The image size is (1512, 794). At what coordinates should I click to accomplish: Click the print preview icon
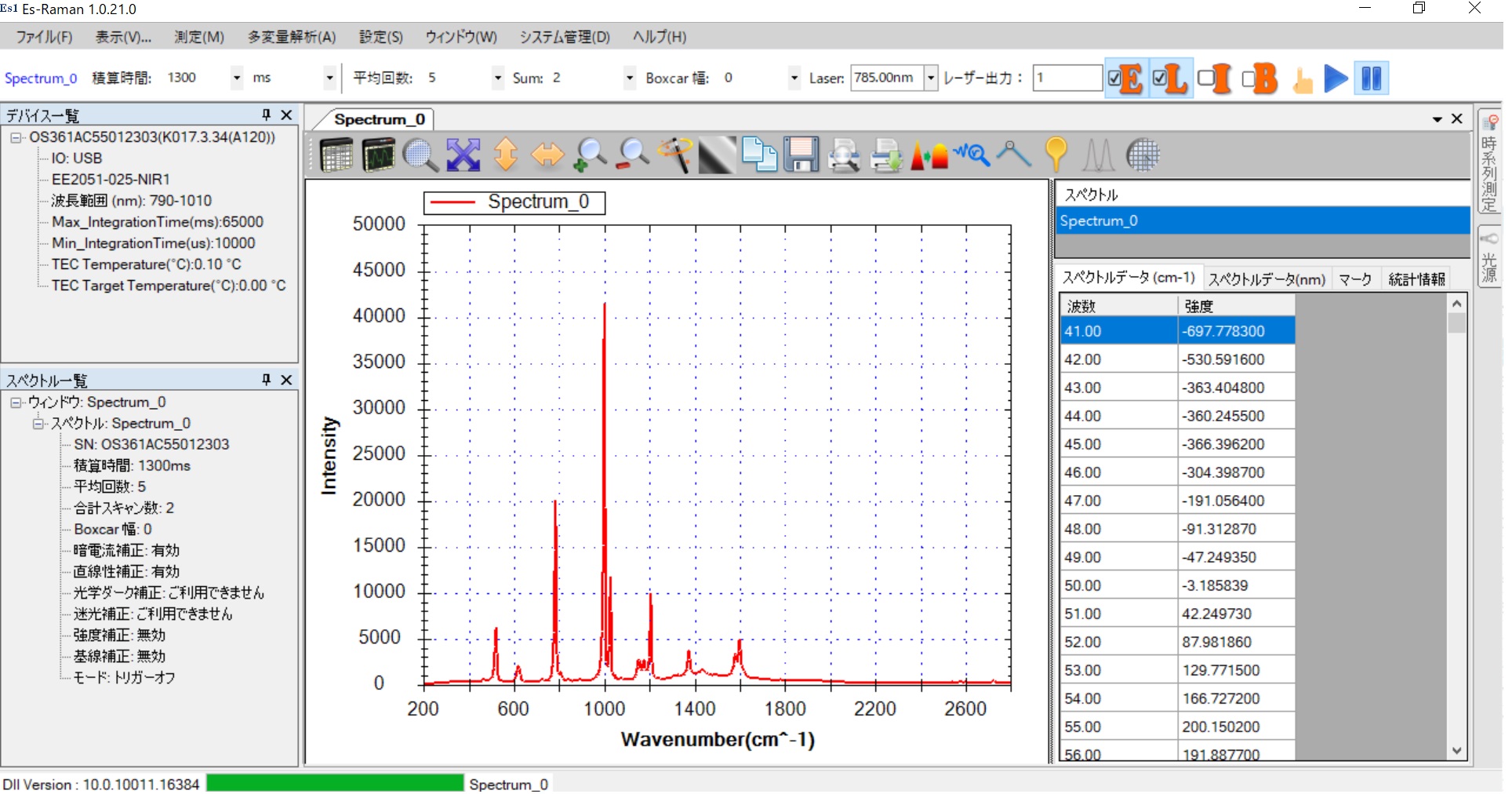pyautogui.click(x=844, y=155)
